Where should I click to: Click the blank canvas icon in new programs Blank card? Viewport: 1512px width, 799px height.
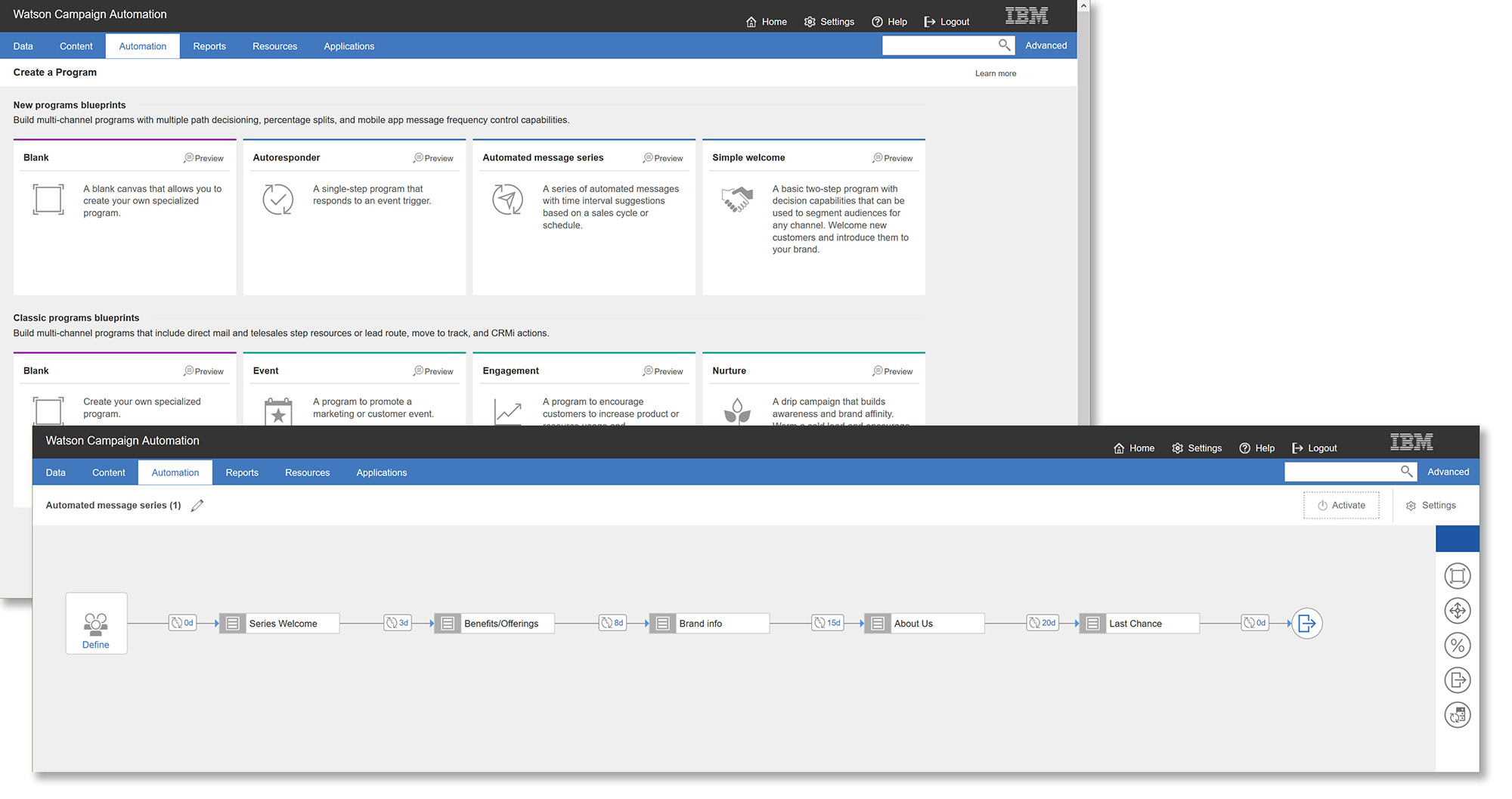tap(48, 200)
